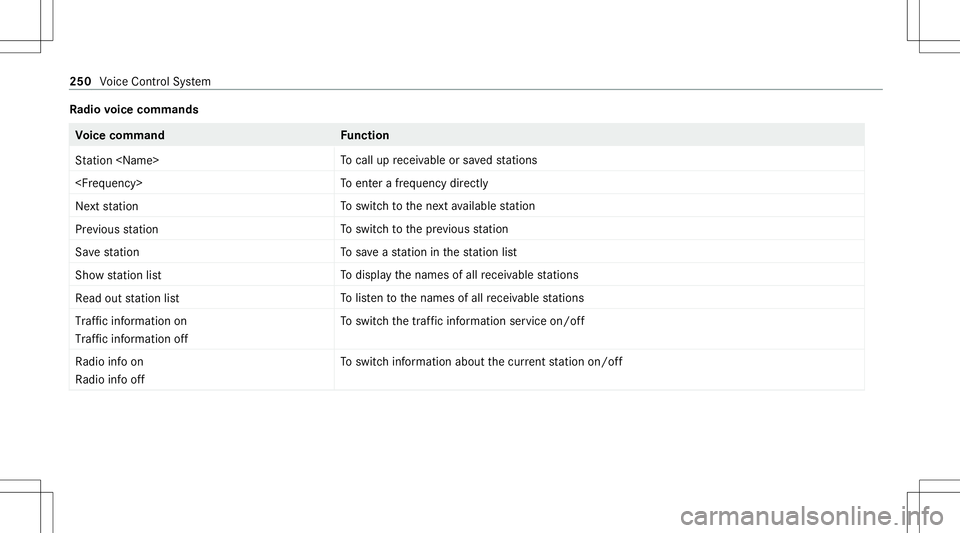Click the "Radio info off" text

click(x=109, y=378)
